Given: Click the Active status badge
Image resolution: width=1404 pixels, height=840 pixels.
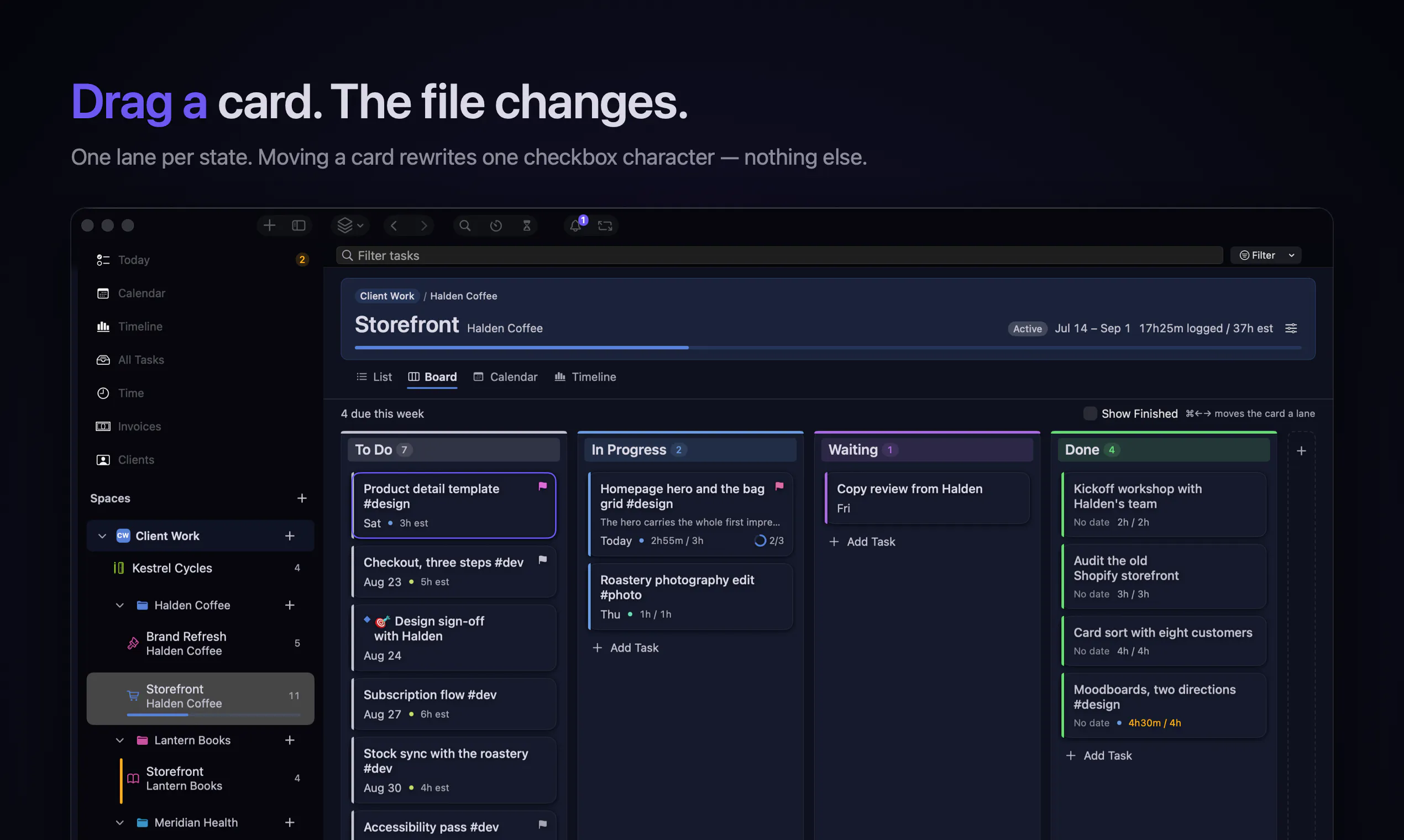Looking at the screenshot, I should pyautogui.click(x=1028, y=328).
